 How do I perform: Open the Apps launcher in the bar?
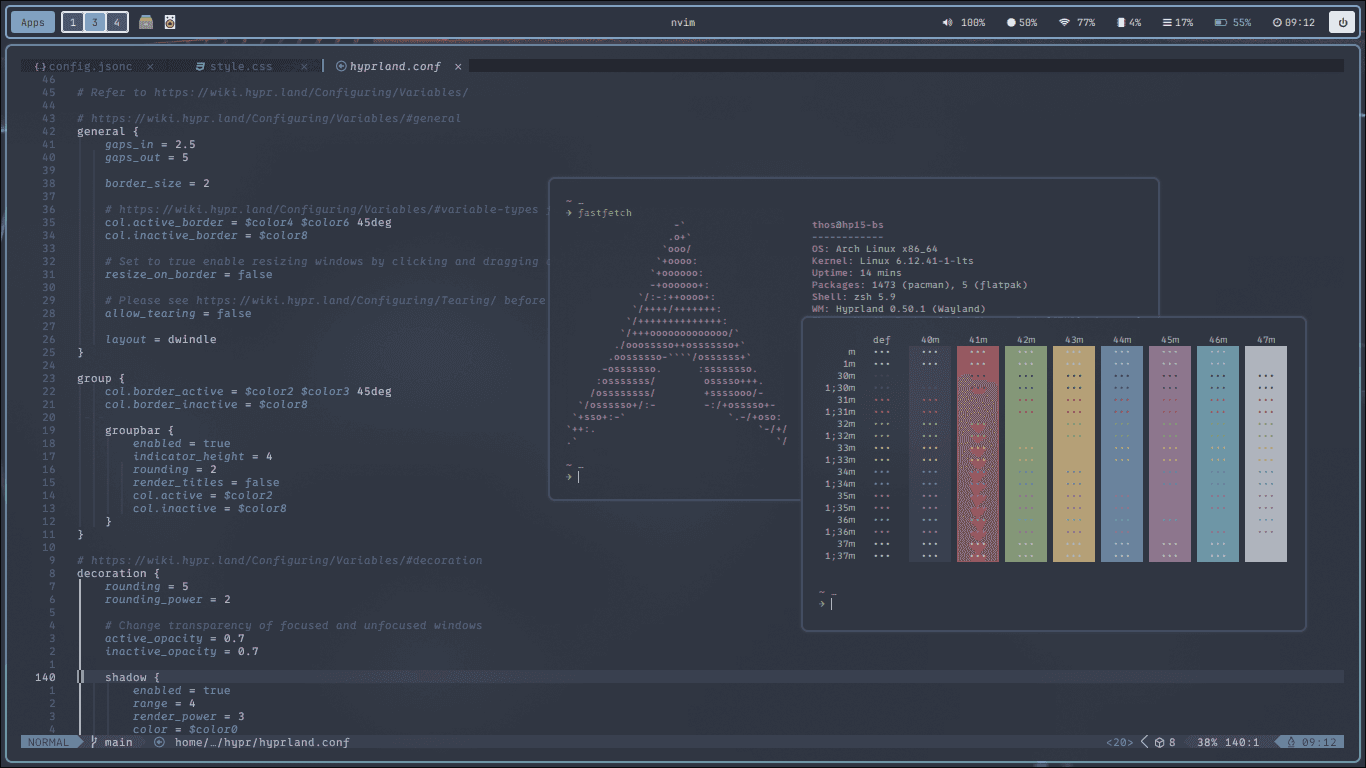click(x=33, y=22)
